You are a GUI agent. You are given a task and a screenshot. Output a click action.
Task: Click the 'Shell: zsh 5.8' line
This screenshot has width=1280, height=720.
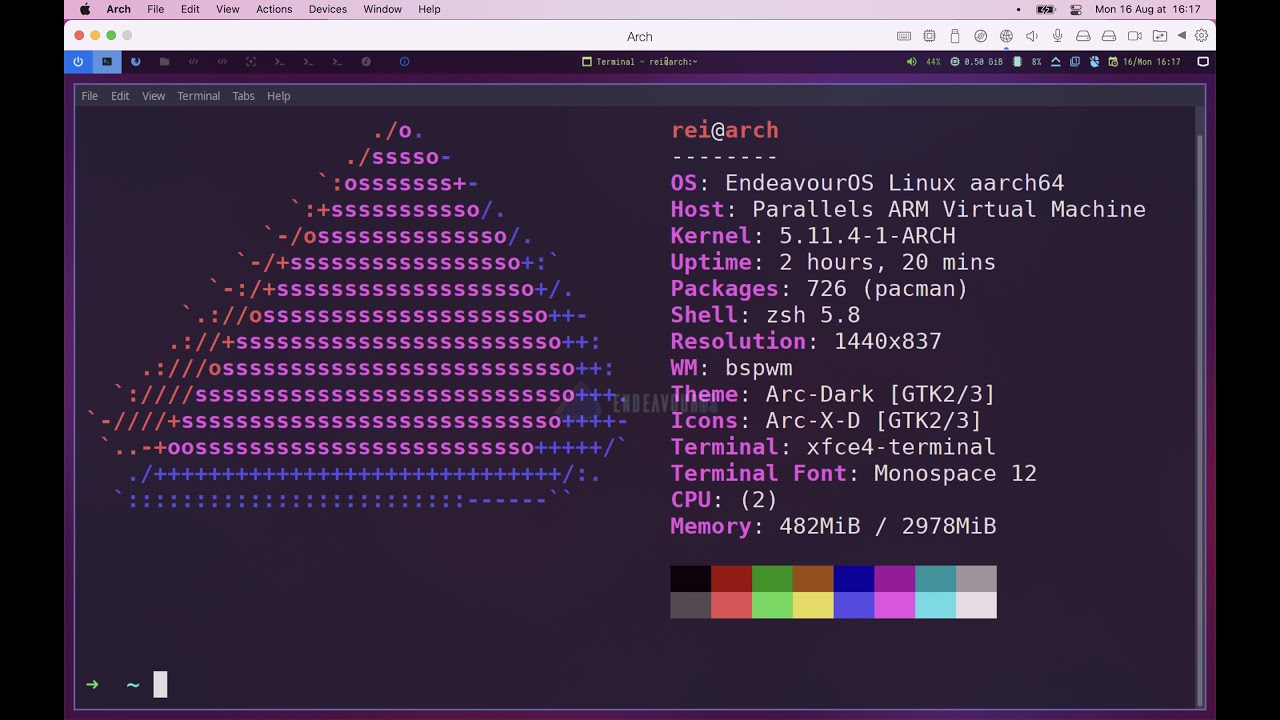pyautogui.click(x=765, y=315)
